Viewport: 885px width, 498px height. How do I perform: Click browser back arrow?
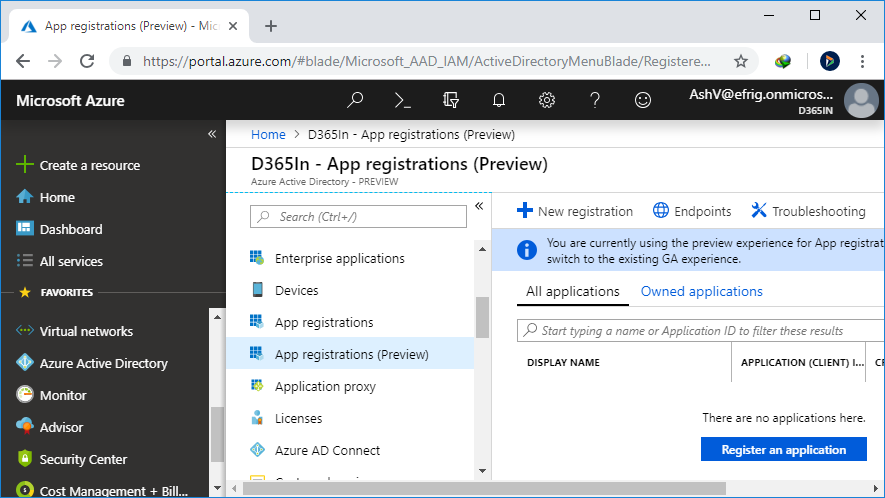(x=23, y=61)
